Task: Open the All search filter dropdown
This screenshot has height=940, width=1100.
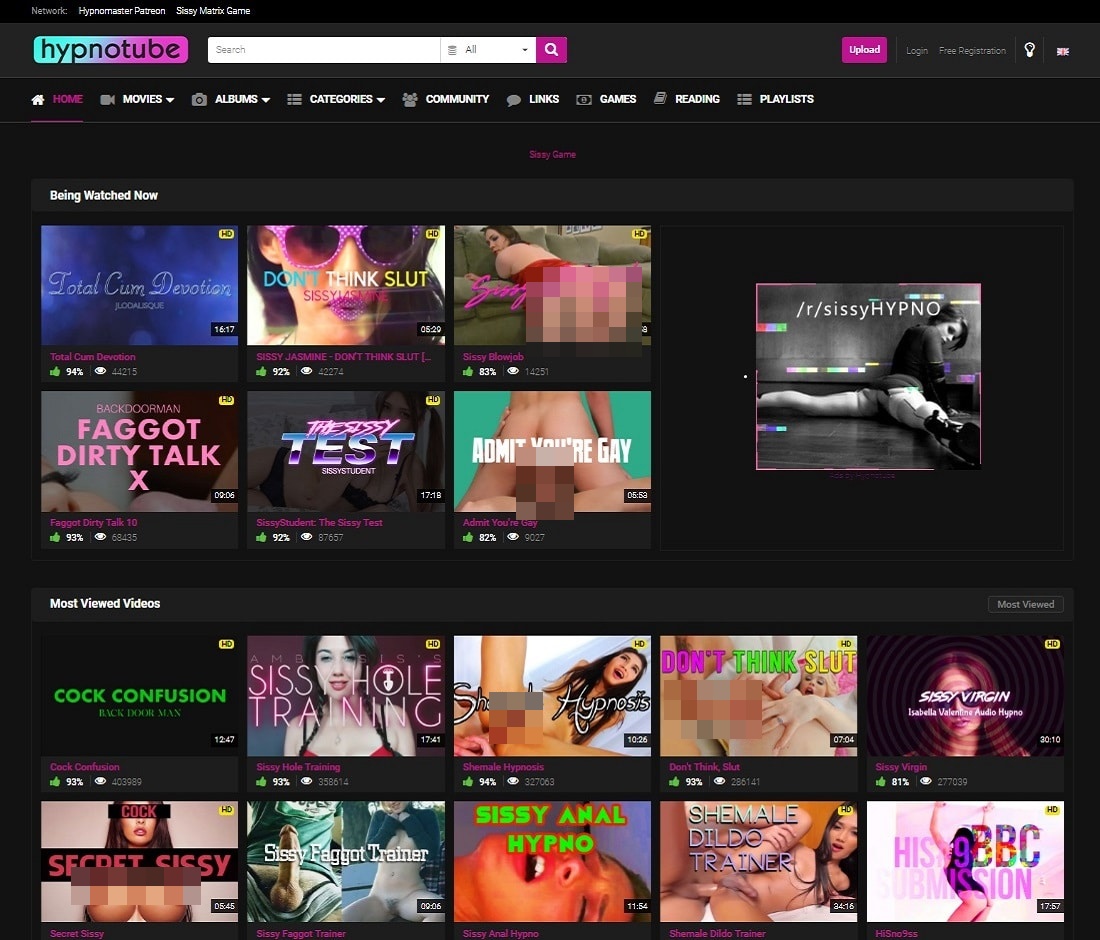Action: (488, 50)
